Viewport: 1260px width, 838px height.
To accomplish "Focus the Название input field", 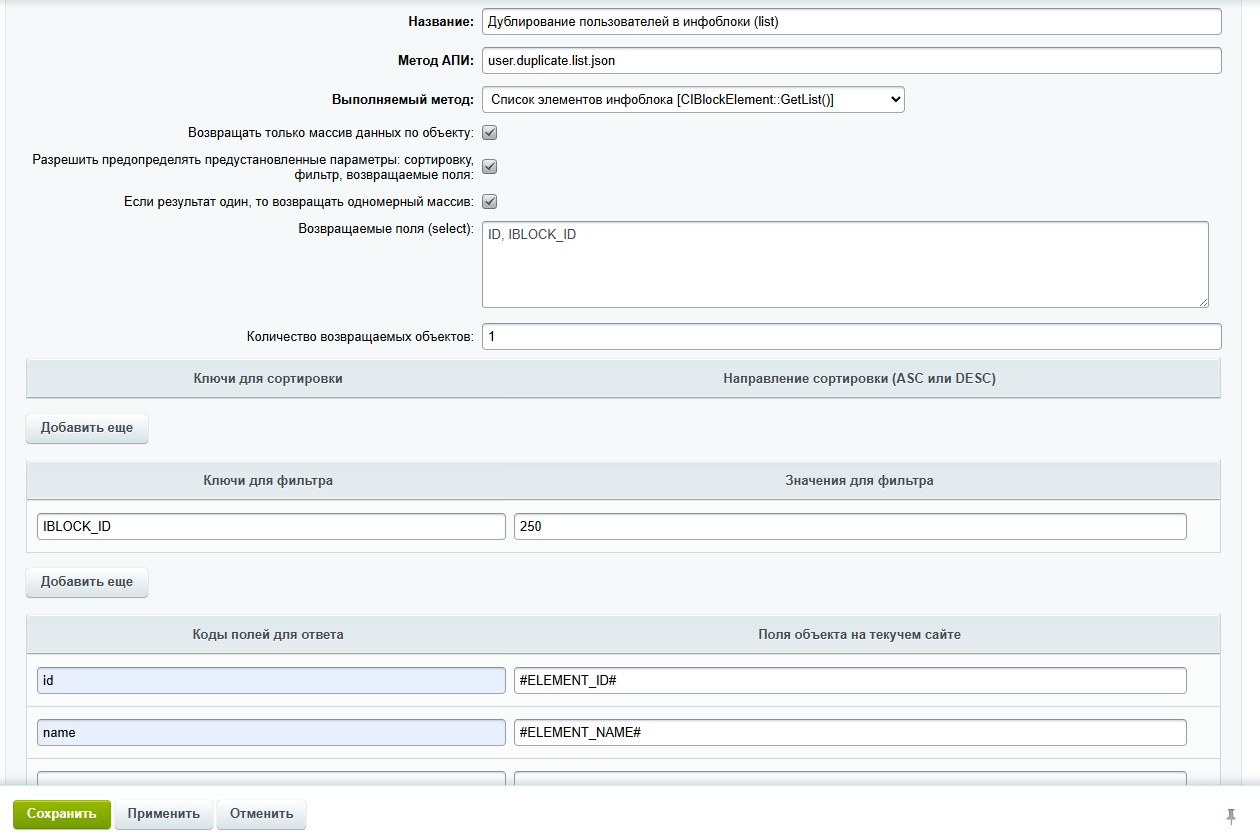I will [851, 22].
